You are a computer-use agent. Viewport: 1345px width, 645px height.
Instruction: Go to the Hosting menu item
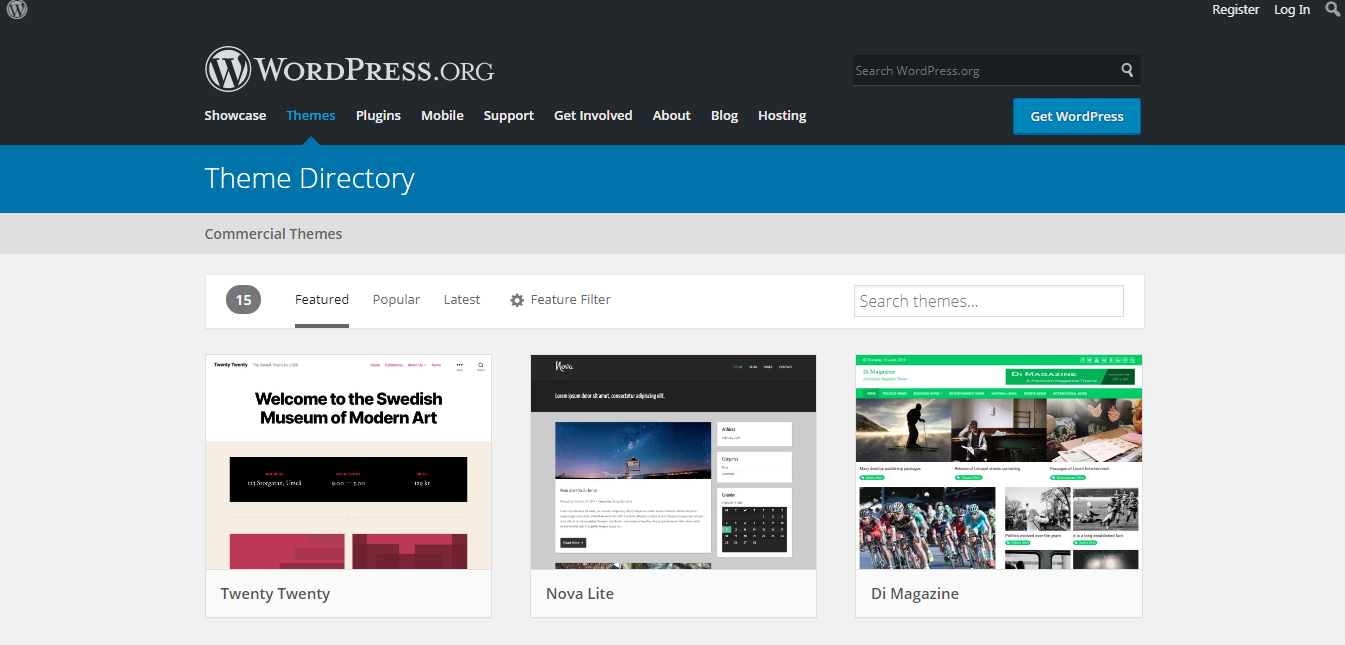pyautogui.click(x=781, y=115)
